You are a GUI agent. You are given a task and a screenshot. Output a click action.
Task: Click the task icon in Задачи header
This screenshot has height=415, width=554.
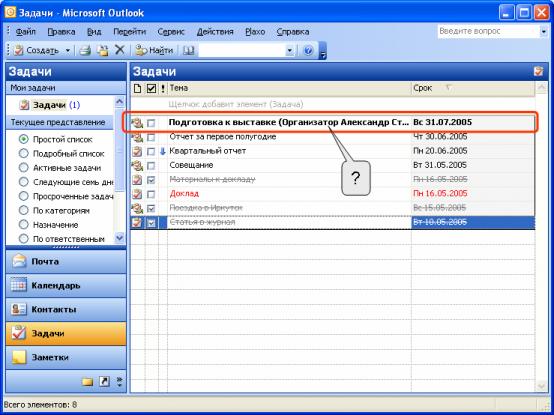coord(538,71)
